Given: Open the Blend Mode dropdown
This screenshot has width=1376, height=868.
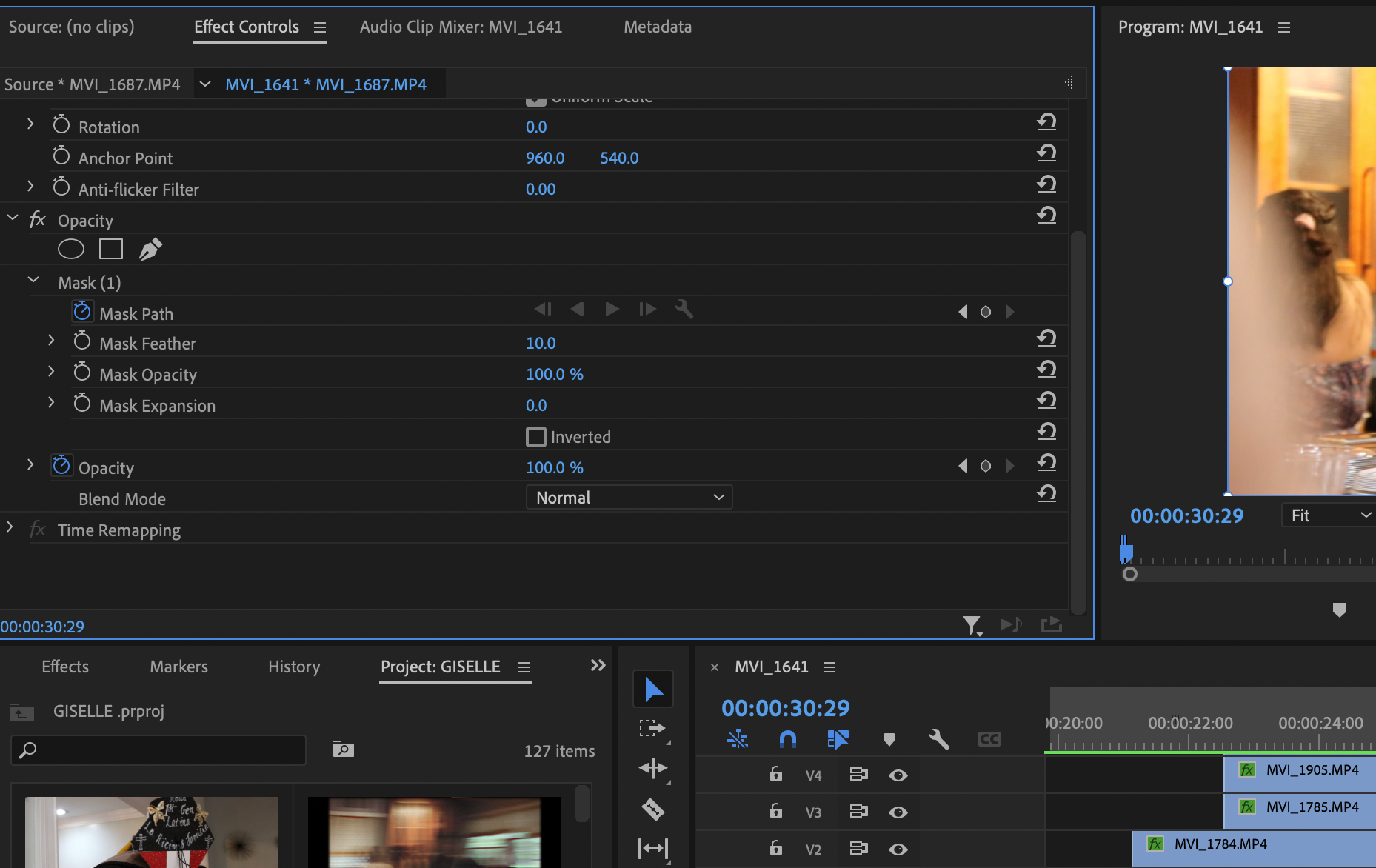Looking at the screenshot, I should tap(628, 497).
